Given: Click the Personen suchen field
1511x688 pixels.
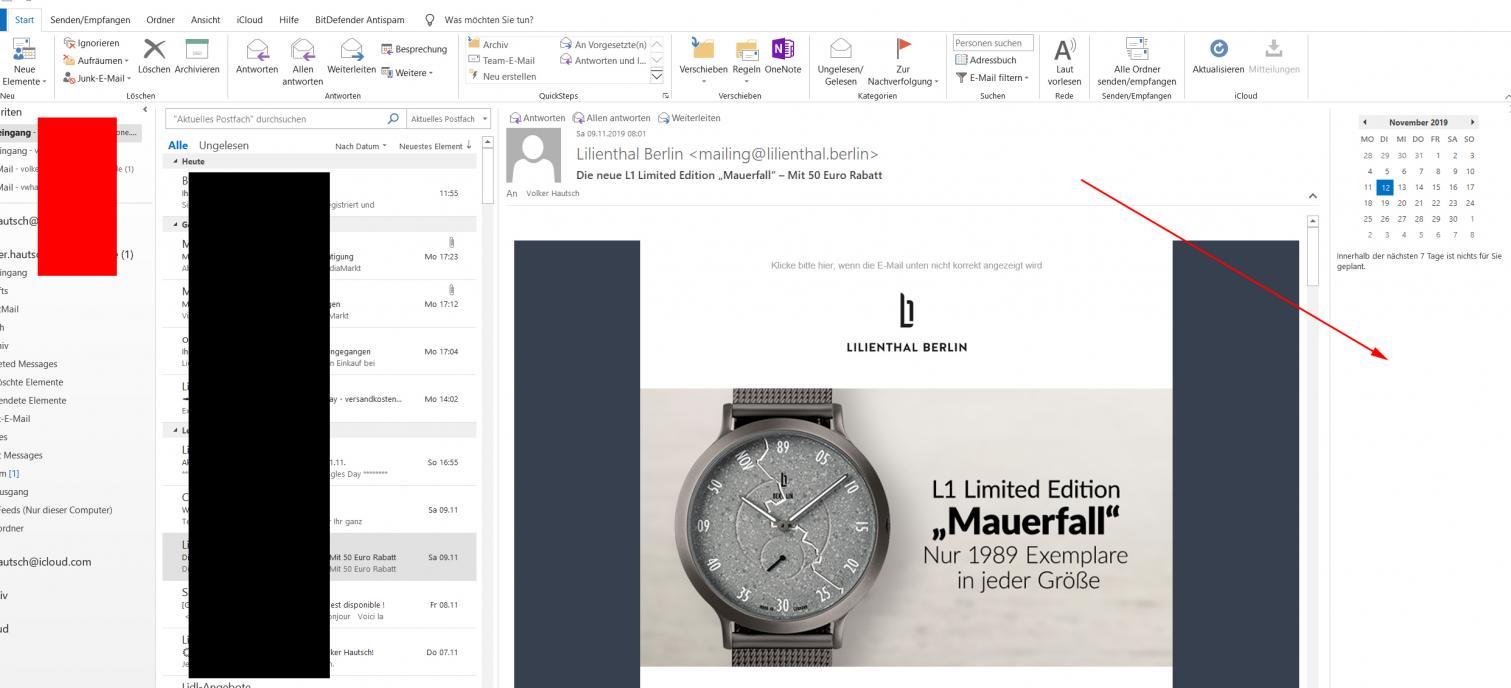Looking at the screenshot, I should coord(993,44).
